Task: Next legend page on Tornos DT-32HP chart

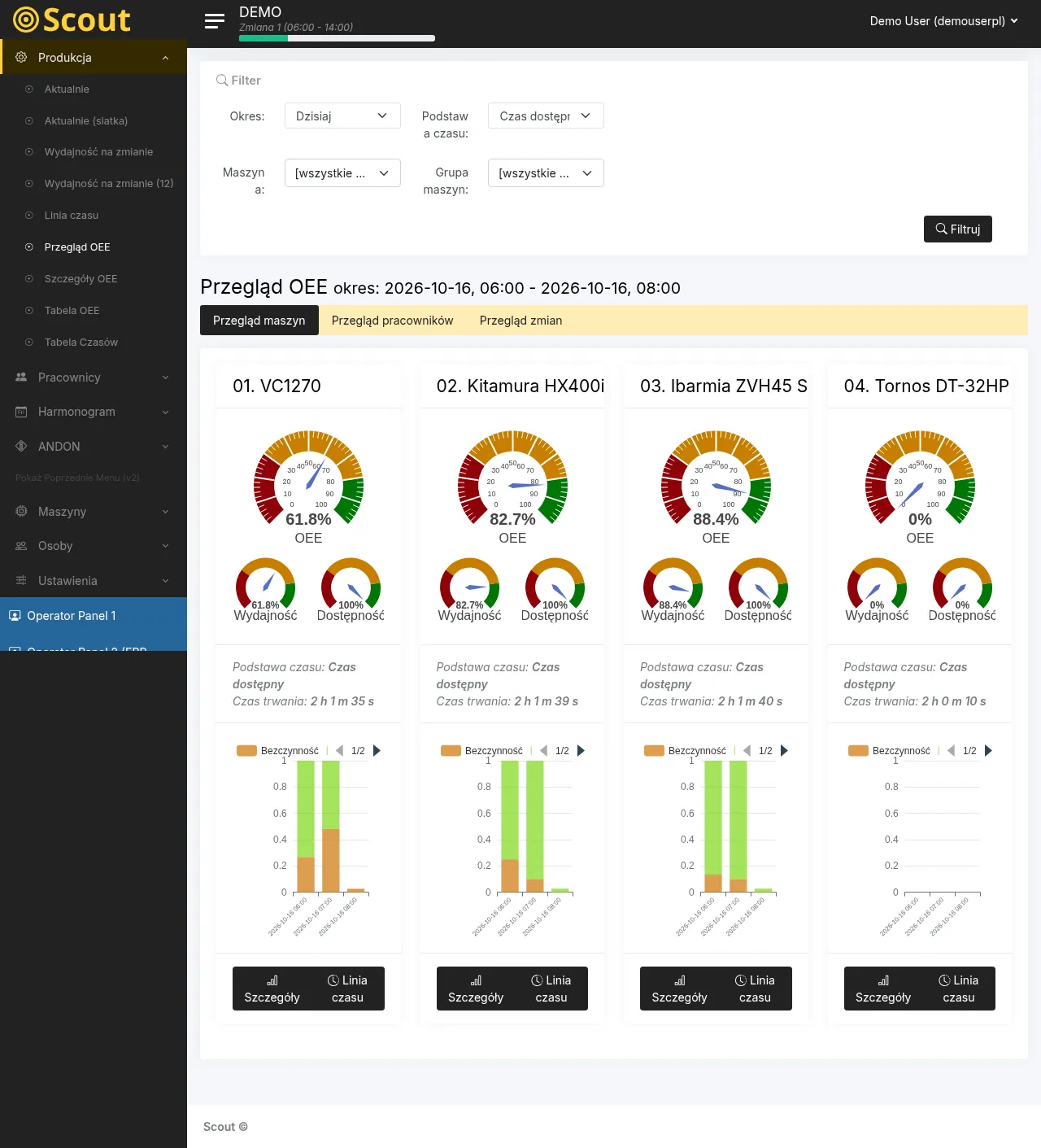Action: click(988, 751)
